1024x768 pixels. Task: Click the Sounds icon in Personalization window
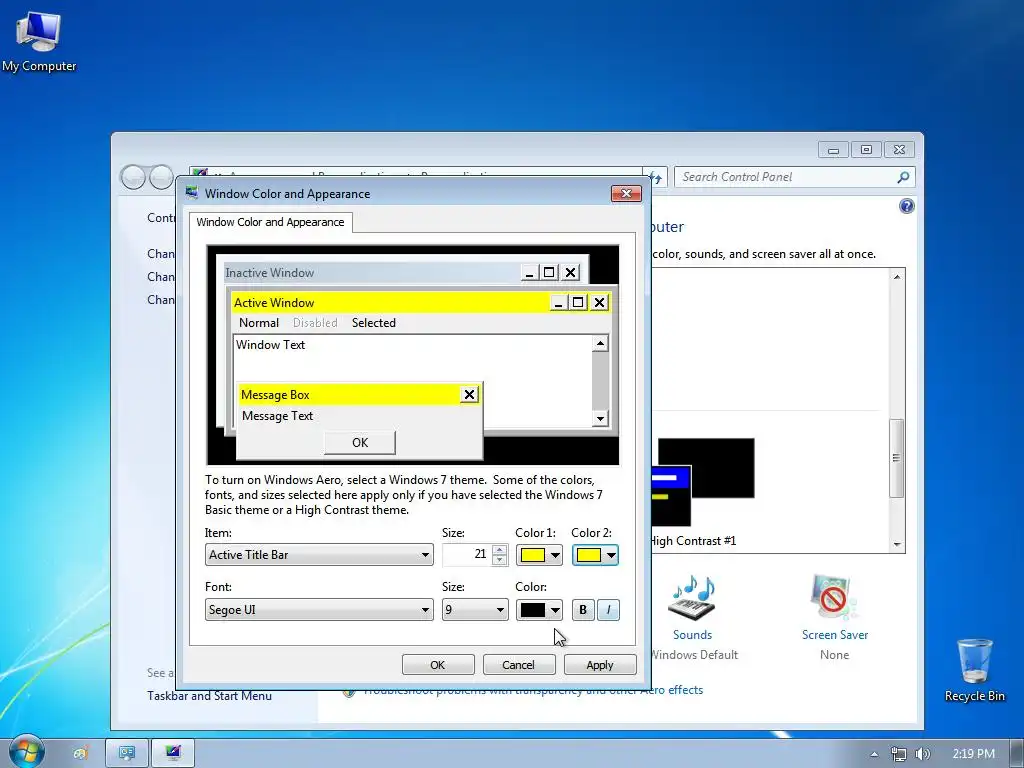[693, 598]
